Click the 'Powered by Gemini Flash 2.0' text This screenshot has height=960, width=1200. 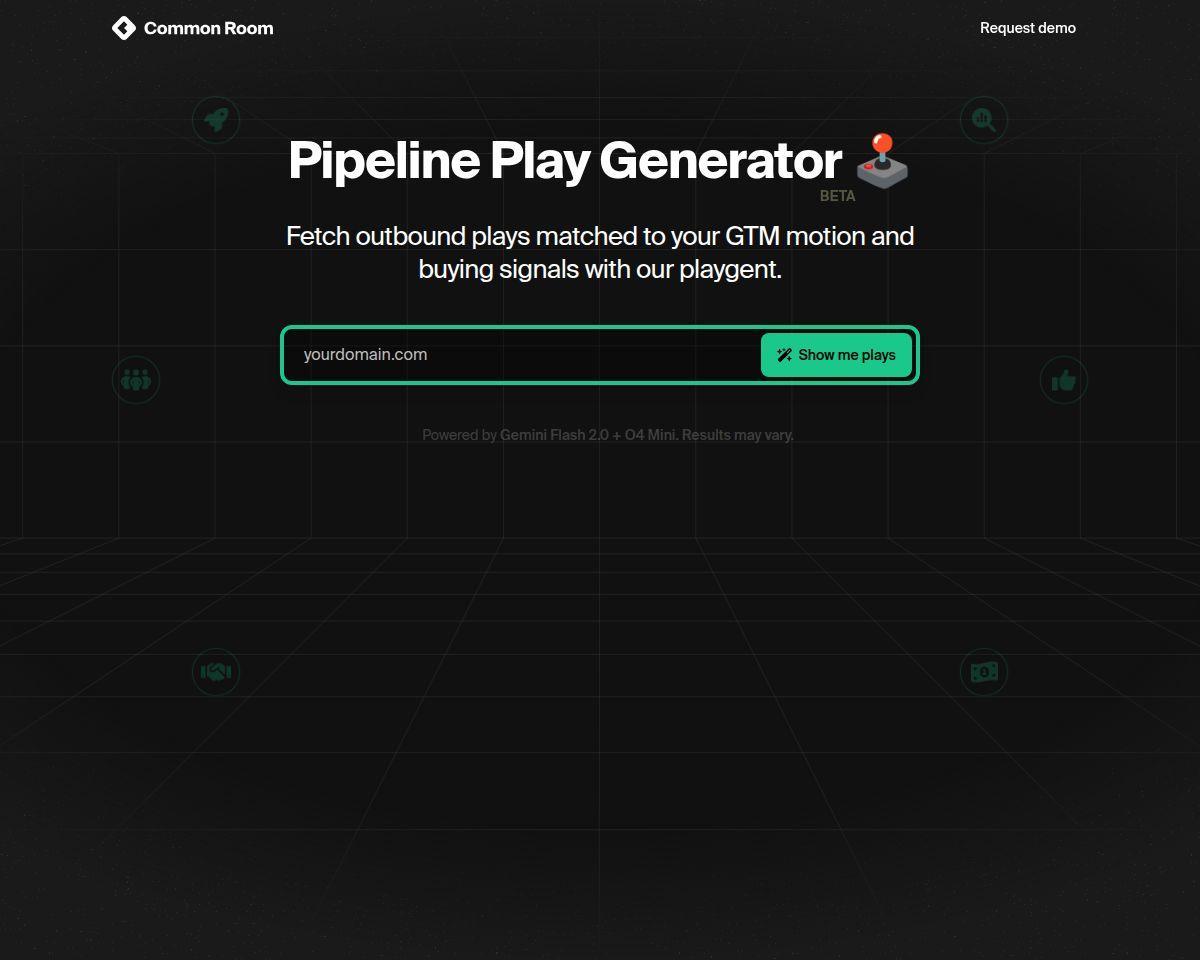coord(608,435)
